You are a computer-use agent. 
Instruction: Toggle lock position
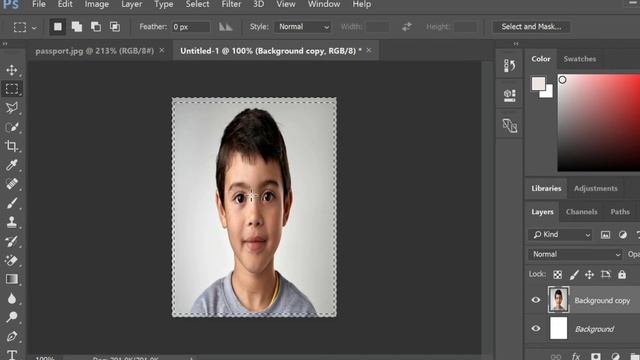coord(589,275)
